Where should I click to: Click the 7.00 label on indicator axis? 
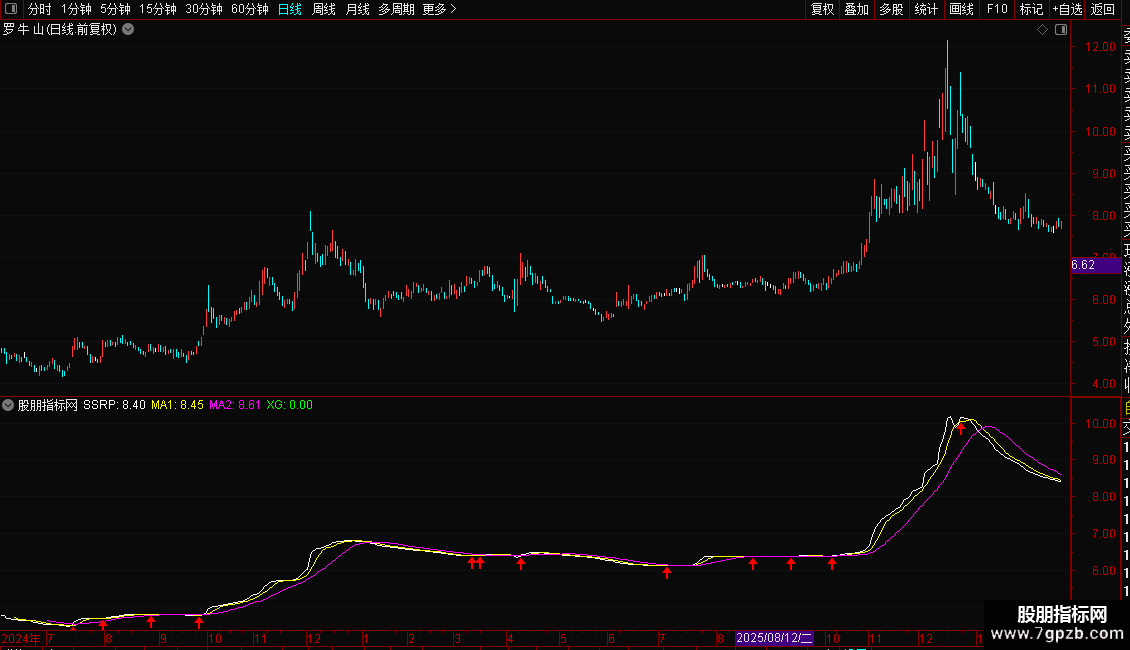click(x=1103, y=534)
